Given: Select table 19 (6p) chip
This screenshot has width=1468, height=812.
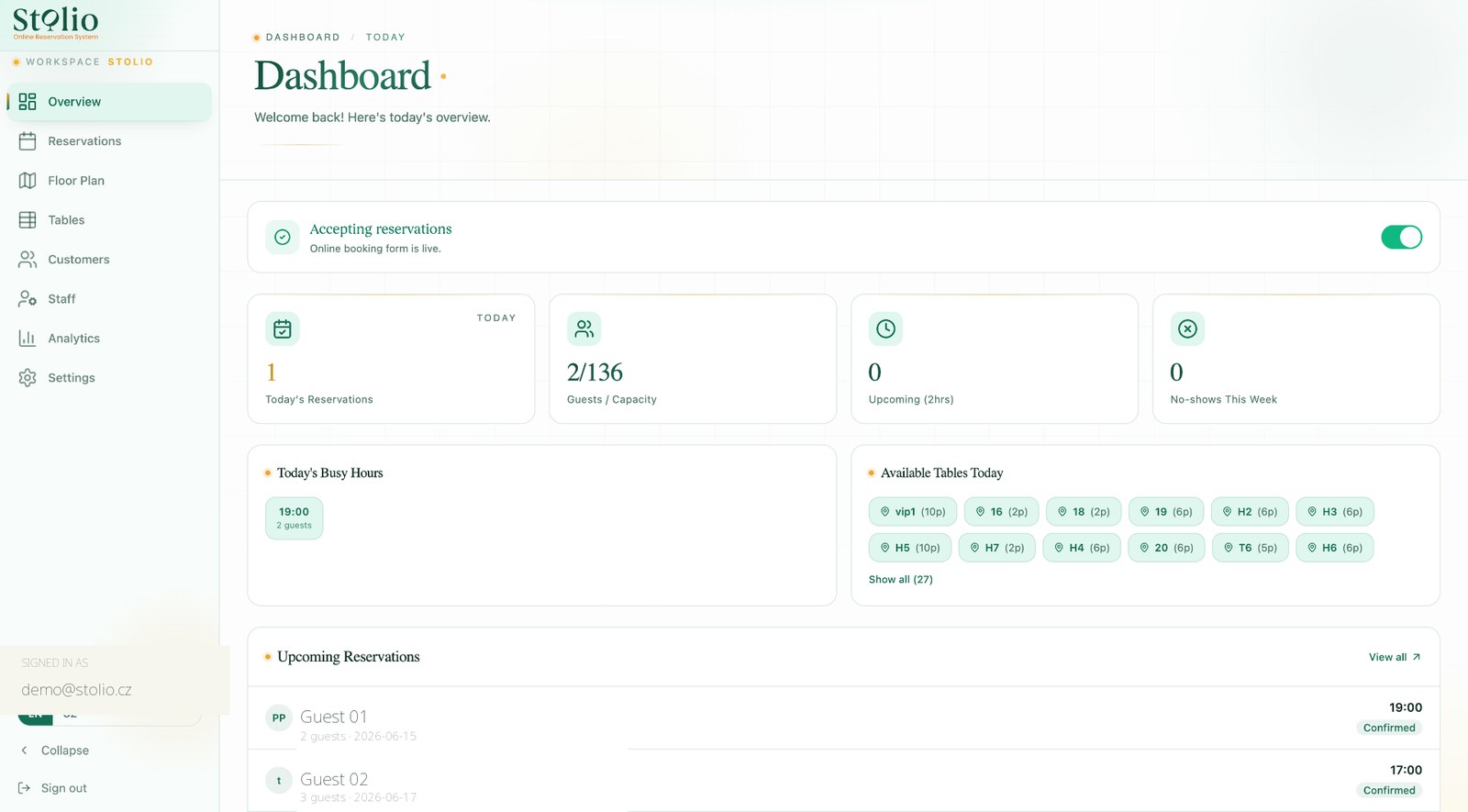Looking at the screenshot, I should (1166, 512).
